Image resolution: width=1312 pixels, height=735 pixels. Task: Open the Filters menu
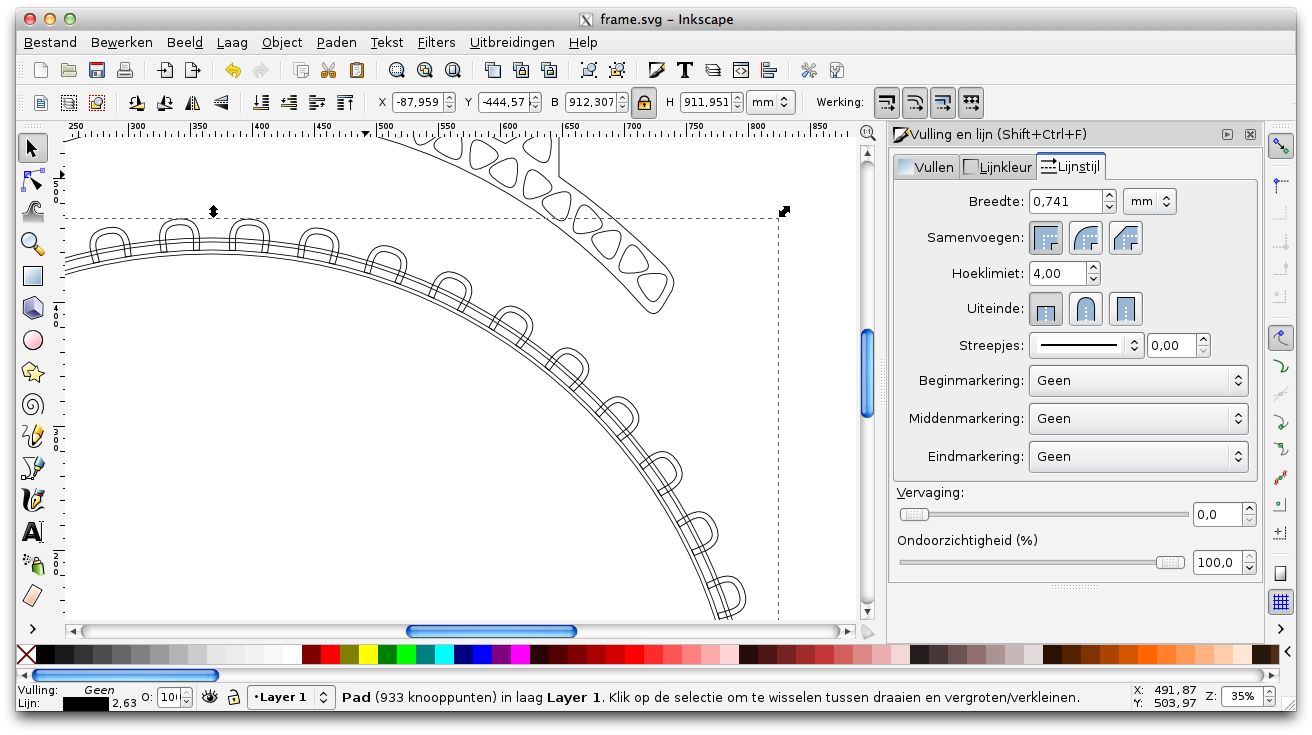coord(436,42)
